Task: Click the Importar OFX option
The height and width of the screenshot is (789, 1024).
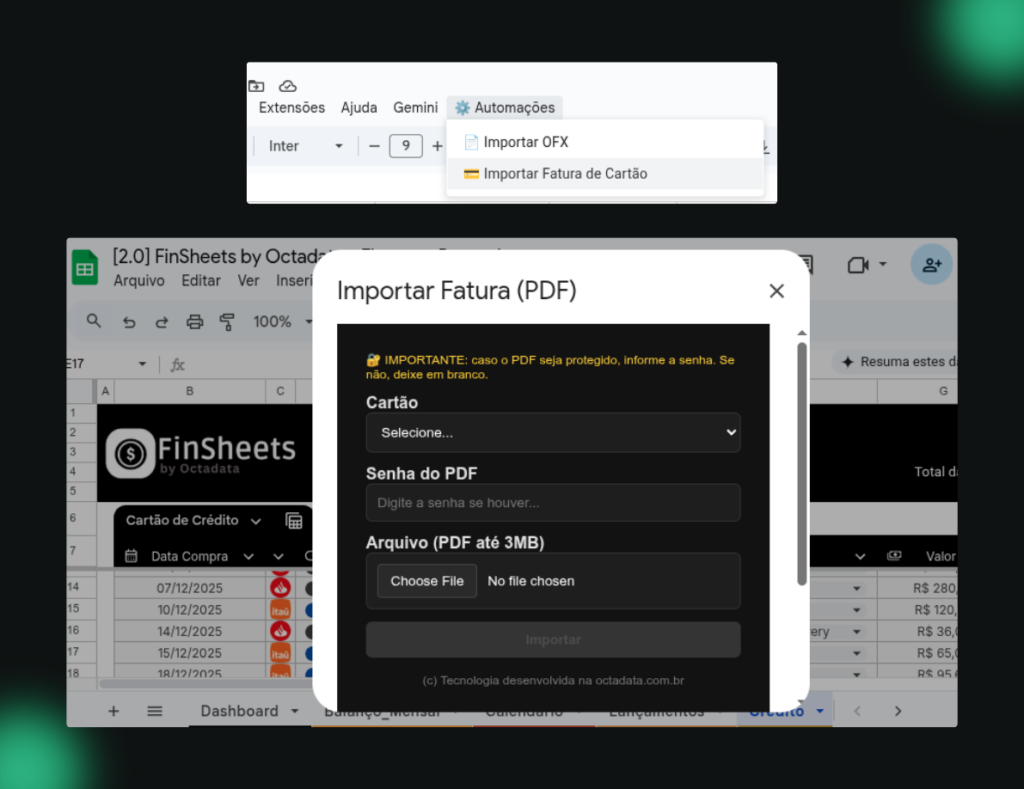Action: click(x=528, y=141)
